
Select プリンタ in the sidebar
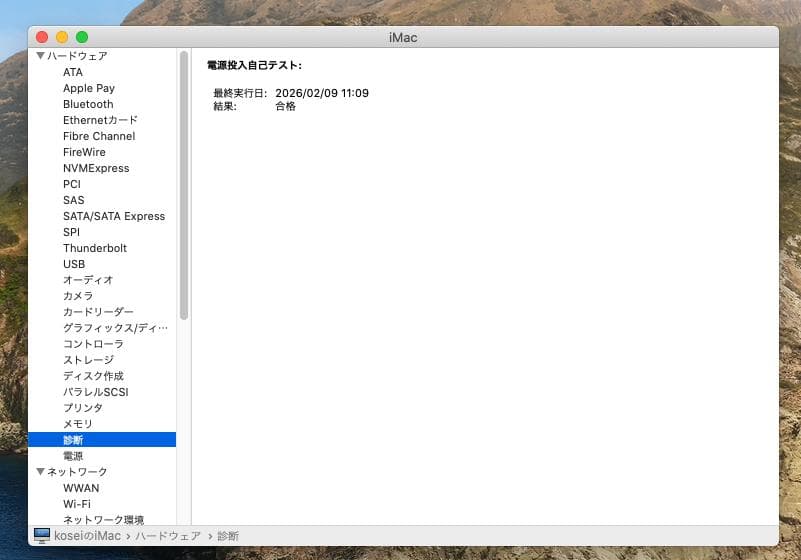(x=83, y=408)
